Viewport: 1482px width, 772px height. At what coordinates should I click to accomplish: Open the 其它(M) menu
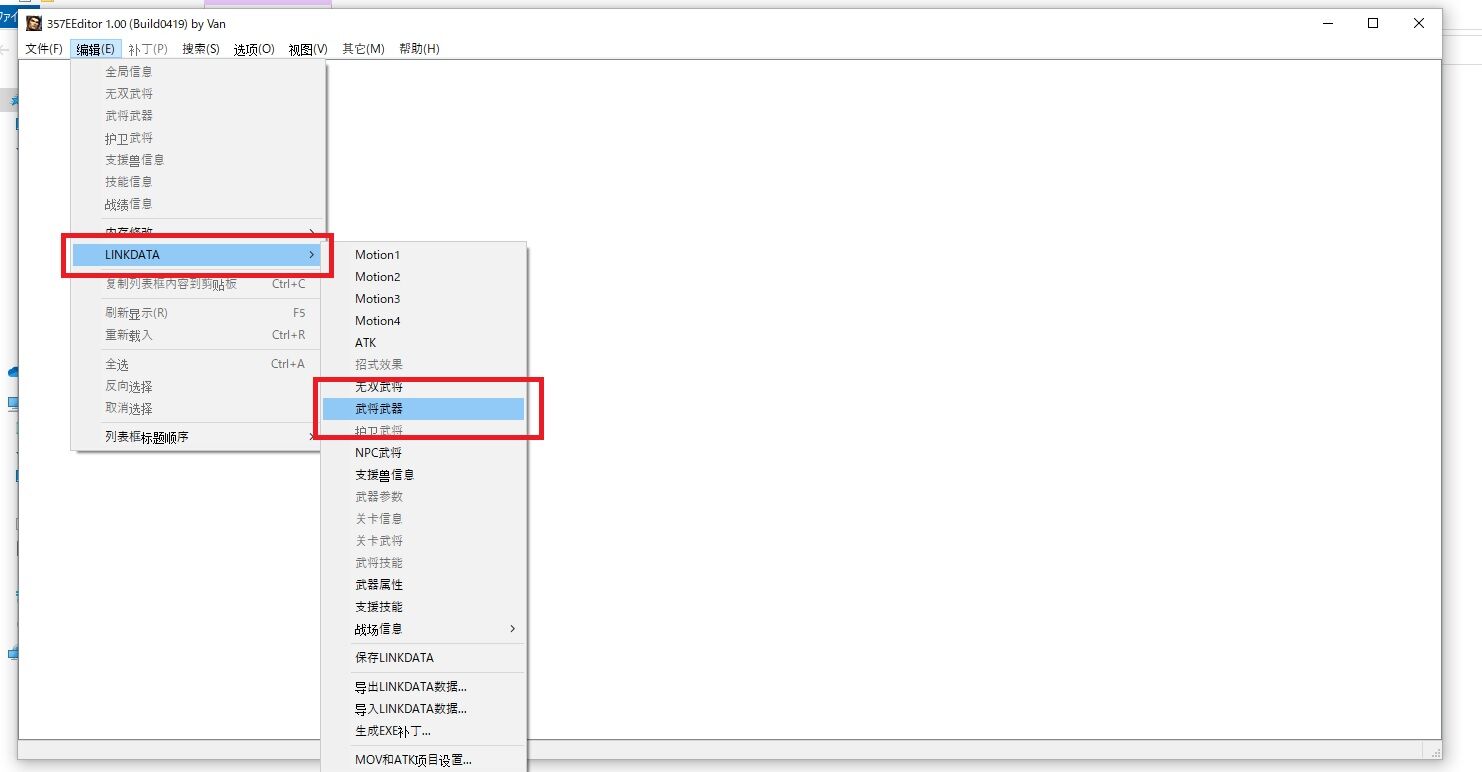click(363, 49)
